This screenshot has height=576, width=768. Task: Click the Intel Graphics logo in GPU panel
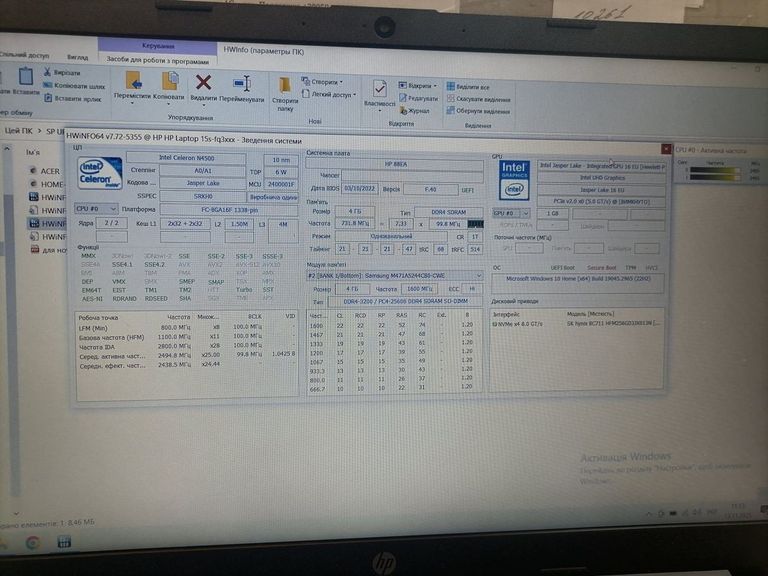click(513, 177)
